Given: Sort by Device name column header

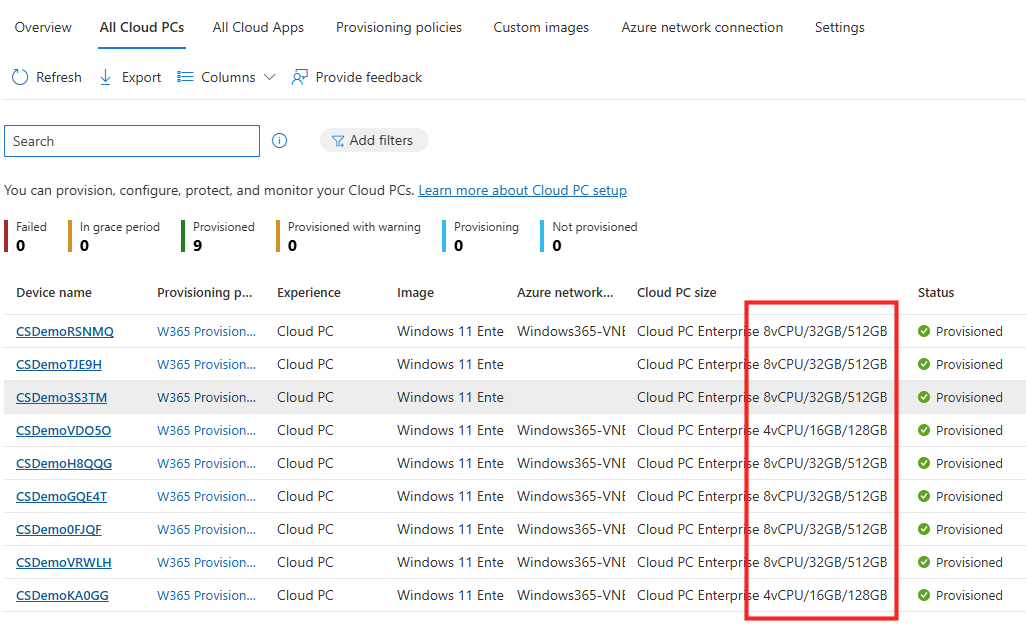Looking at the screenshot, I should pyautogui.click(x=54, y=293).
